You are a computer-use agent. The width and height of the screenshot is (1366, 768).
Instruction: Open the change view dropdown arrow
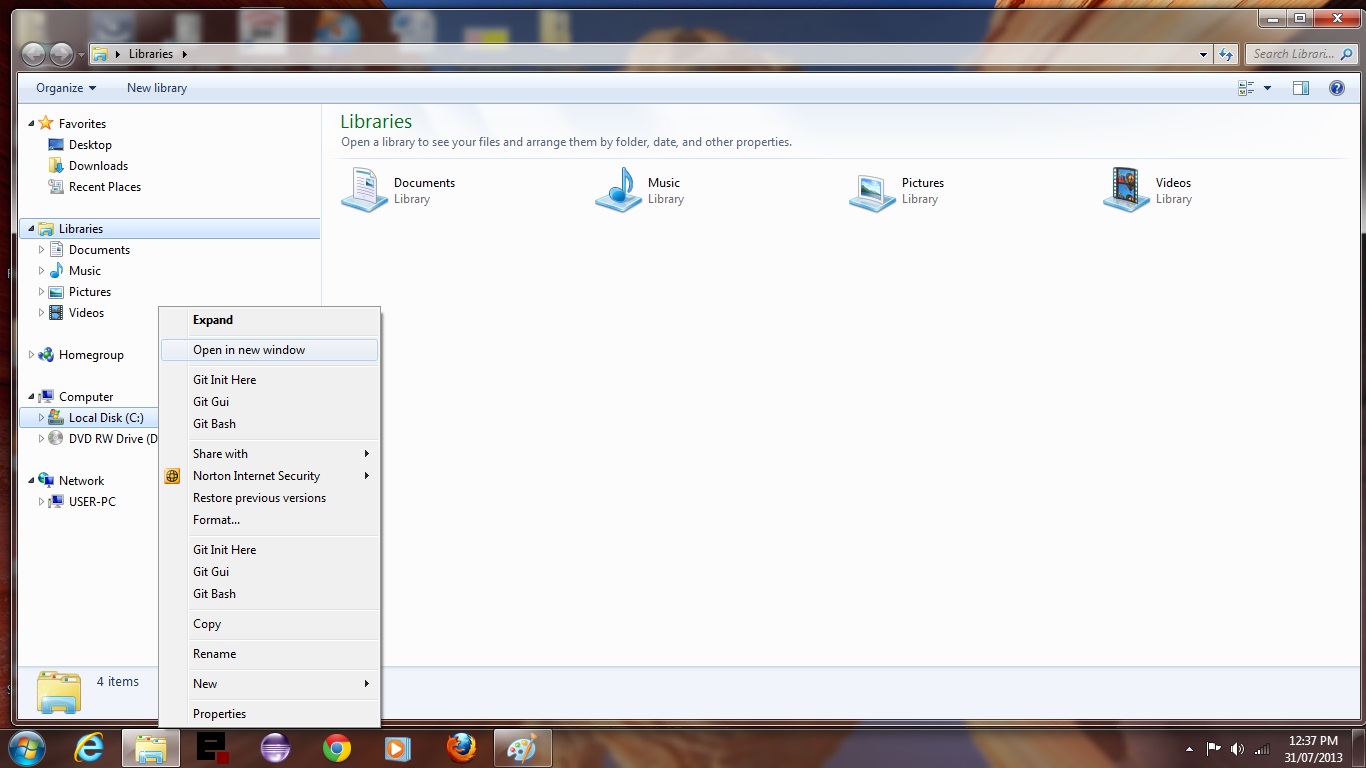coord(1267,88)
